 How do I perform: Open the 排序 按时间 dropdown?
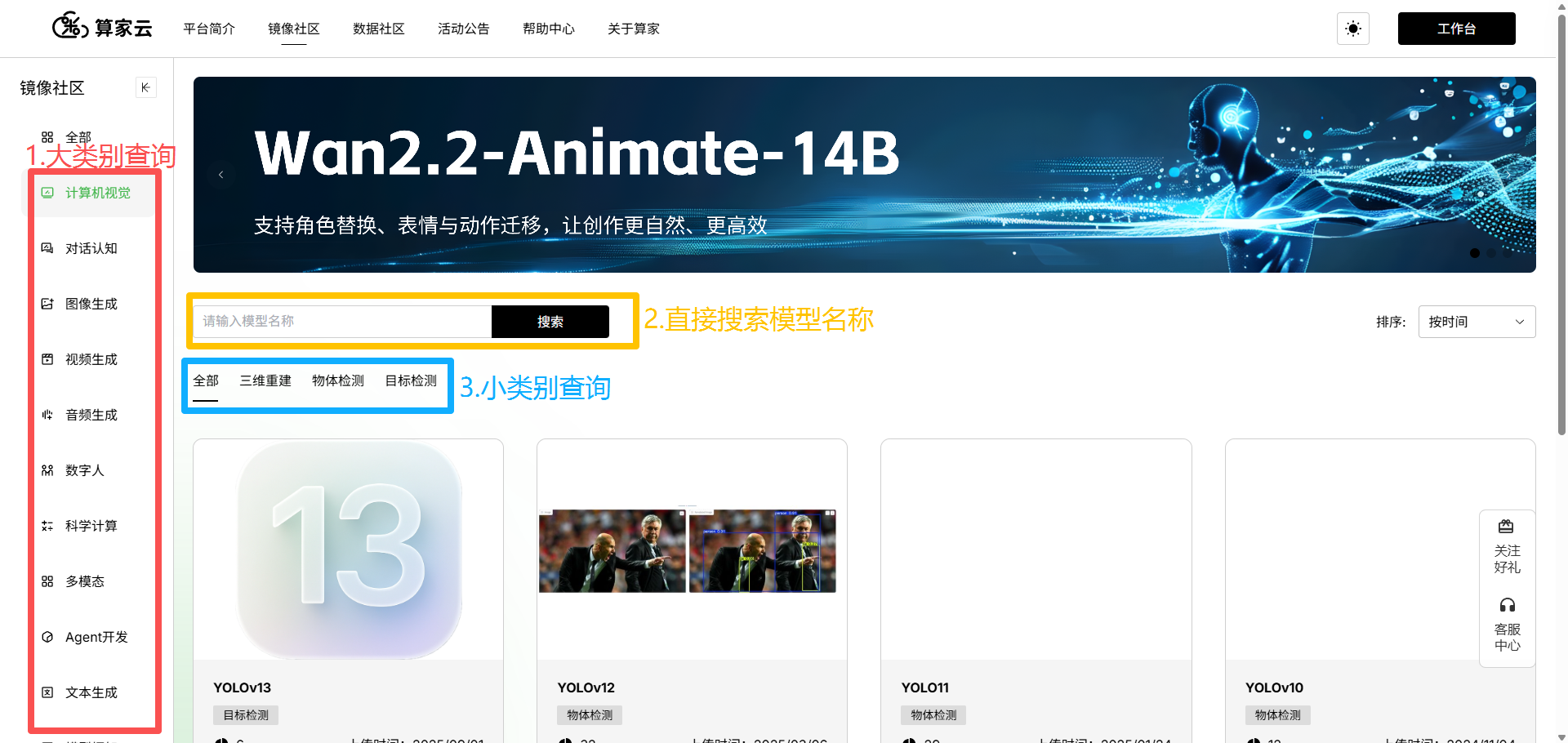click(1477, 322)
